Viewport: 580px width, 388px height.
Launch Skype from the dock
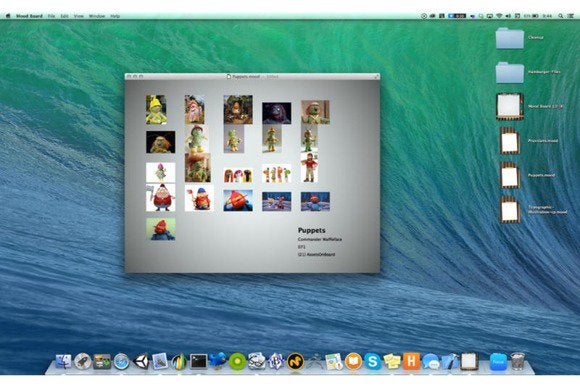tap(372, 361)
